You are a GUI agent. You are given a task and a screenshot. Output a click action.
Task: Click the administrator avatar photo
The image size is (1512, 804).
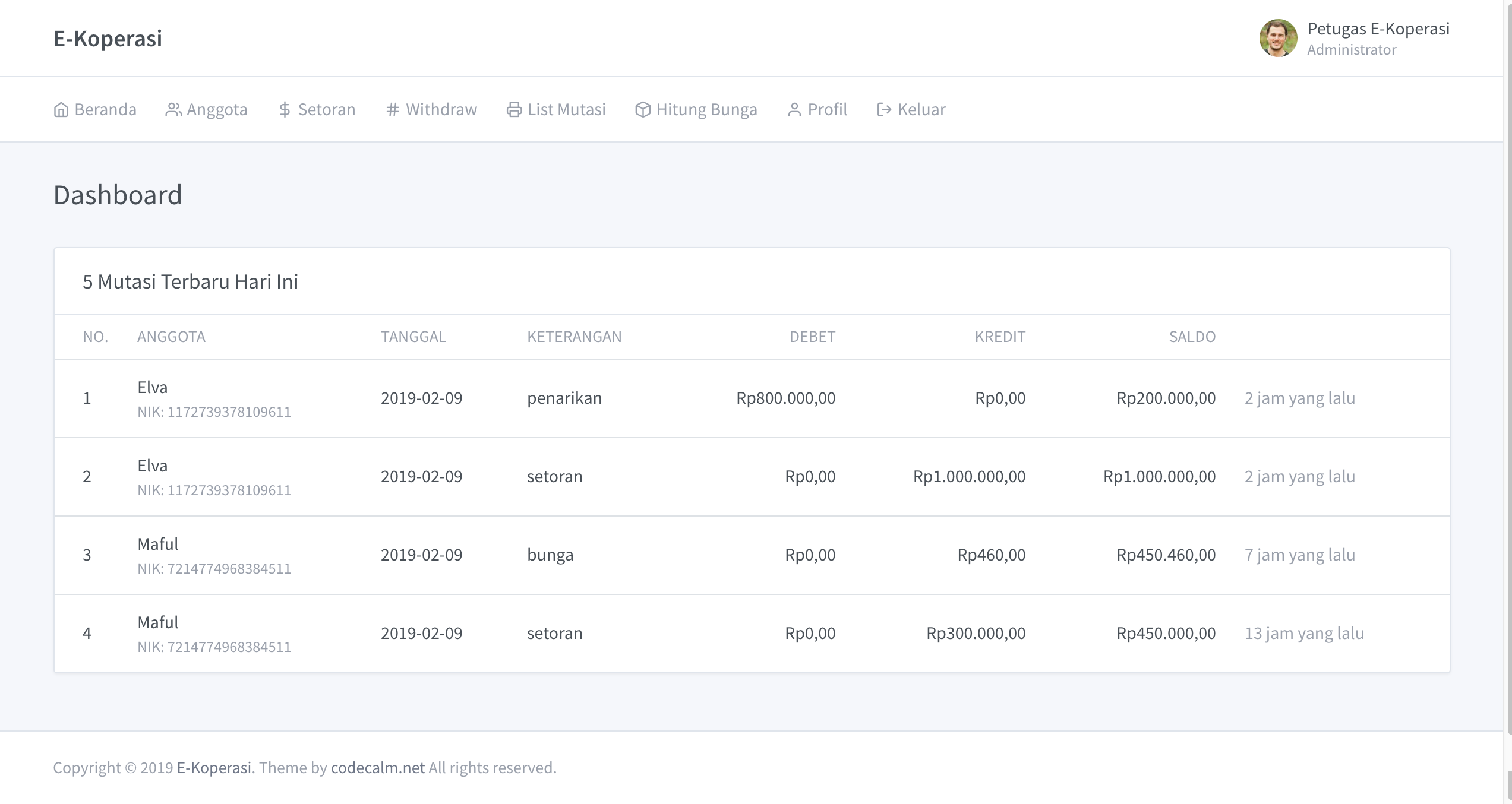pyautogui.click(x=1278, y=38)
